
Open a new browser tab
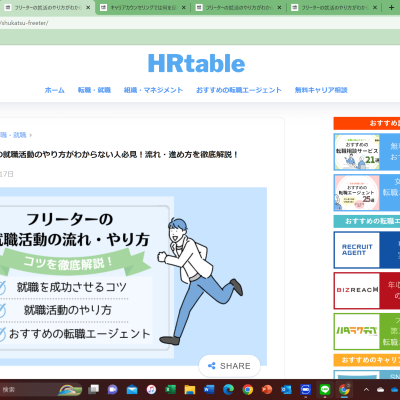(x=392, y=7)
